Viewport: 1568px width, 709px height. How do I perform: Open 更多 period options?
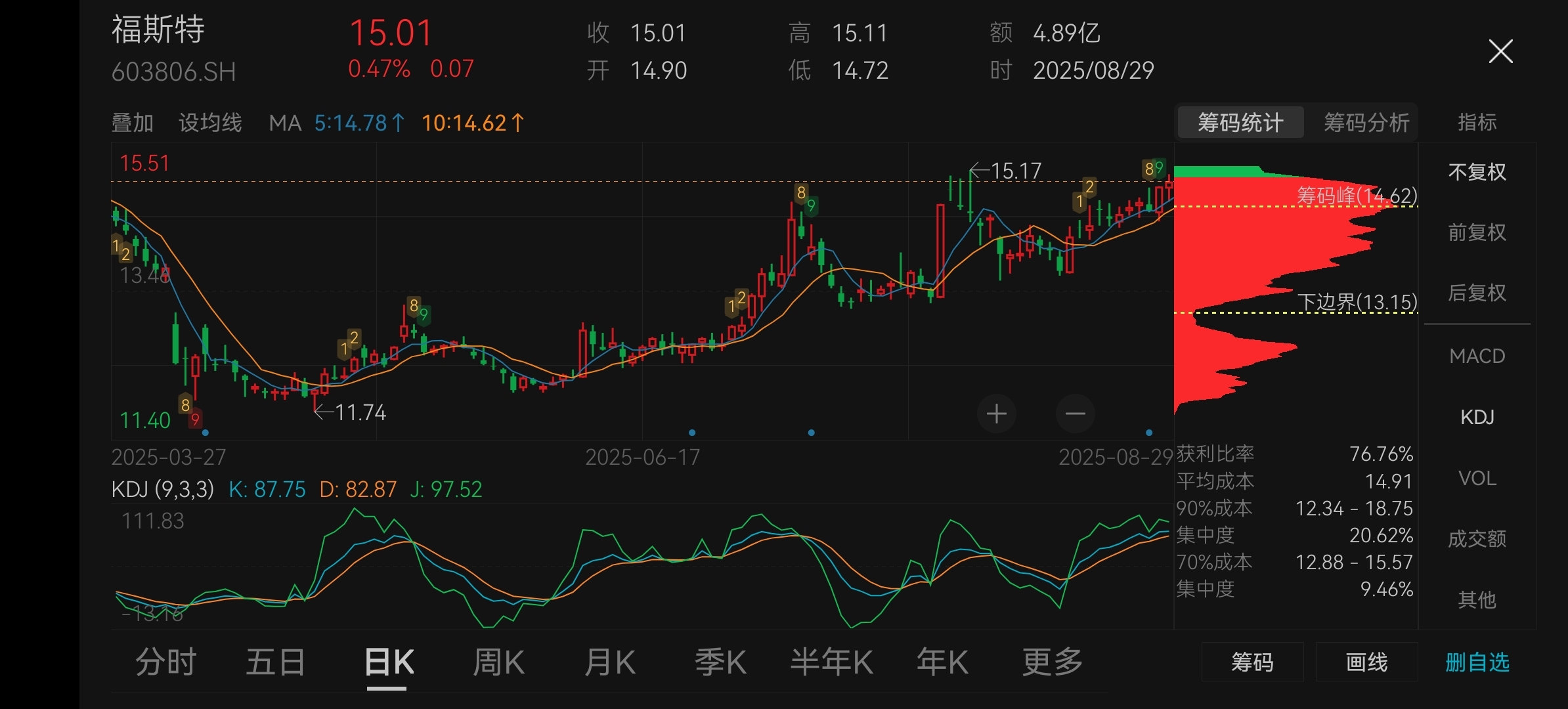(x=1053, y=662)
